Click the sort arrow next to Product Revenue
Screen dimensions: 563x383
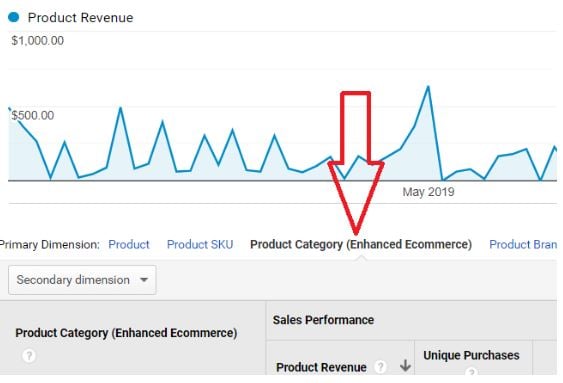coord(405,366)
